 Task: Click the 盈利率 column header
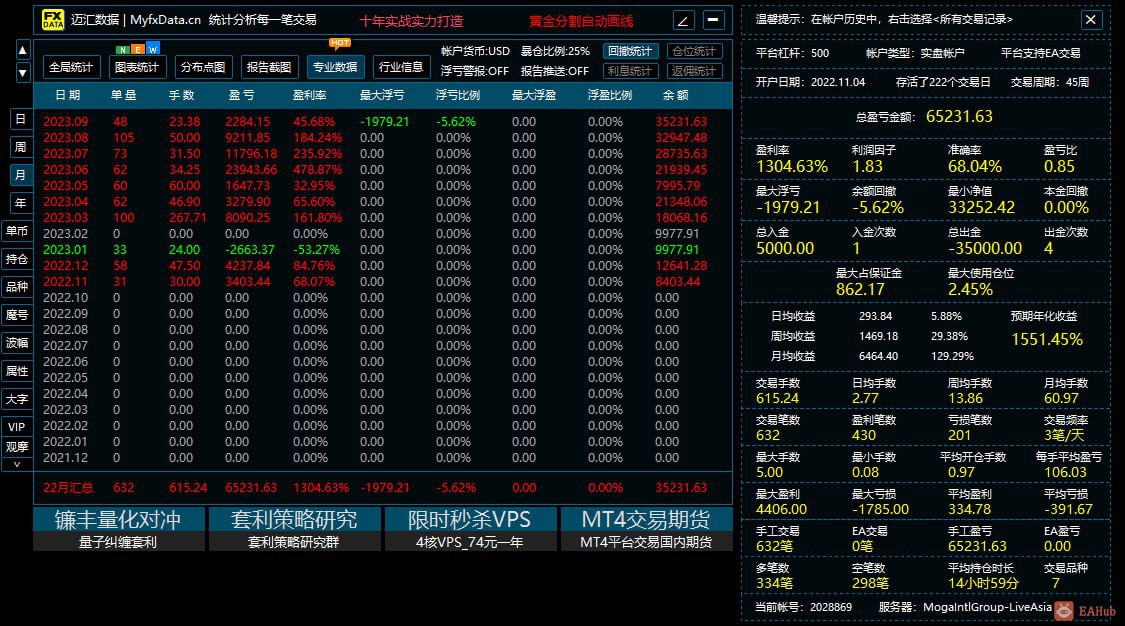click(309, 95)
